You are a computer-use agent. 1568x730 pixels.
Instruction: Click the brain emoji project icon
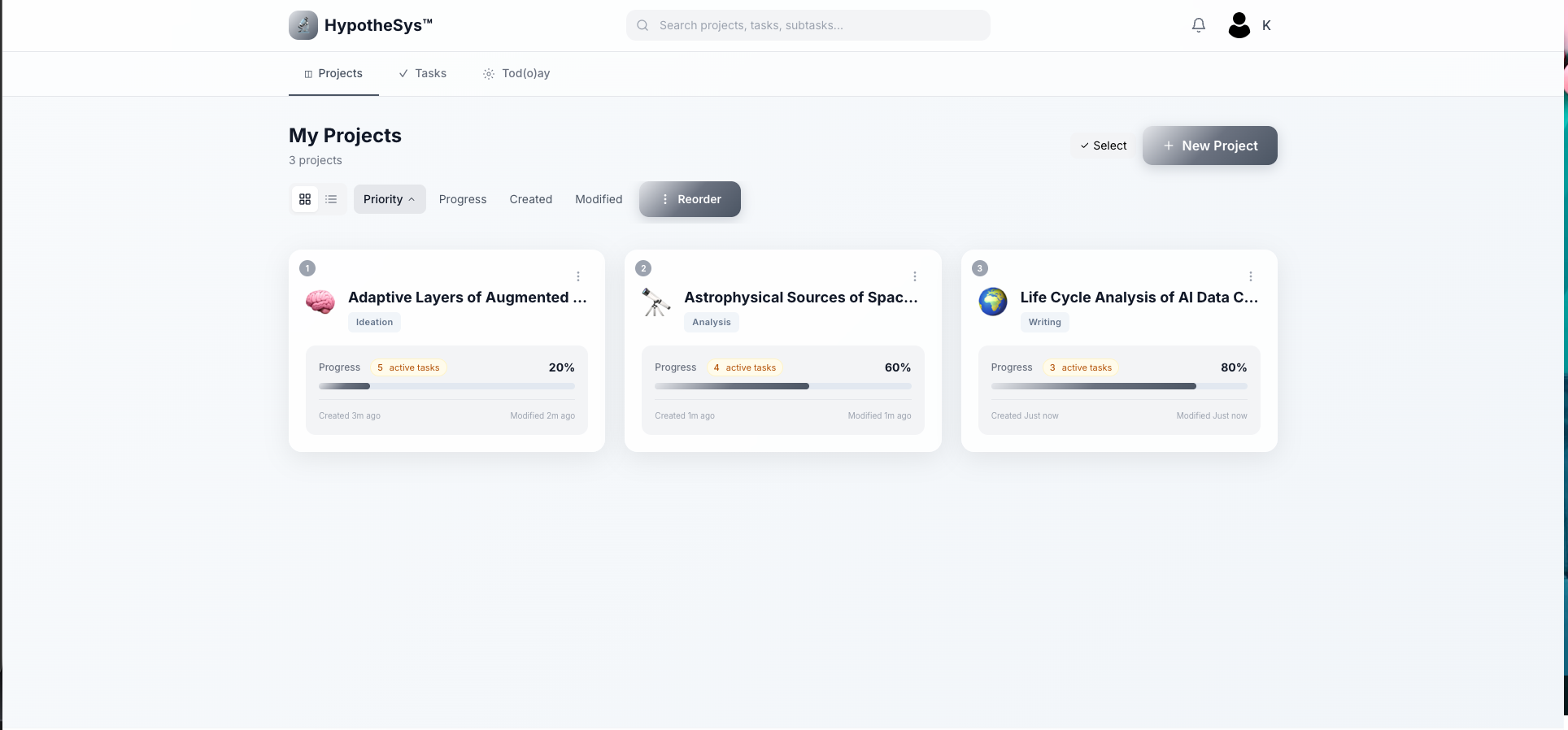[x=320, y=302]
